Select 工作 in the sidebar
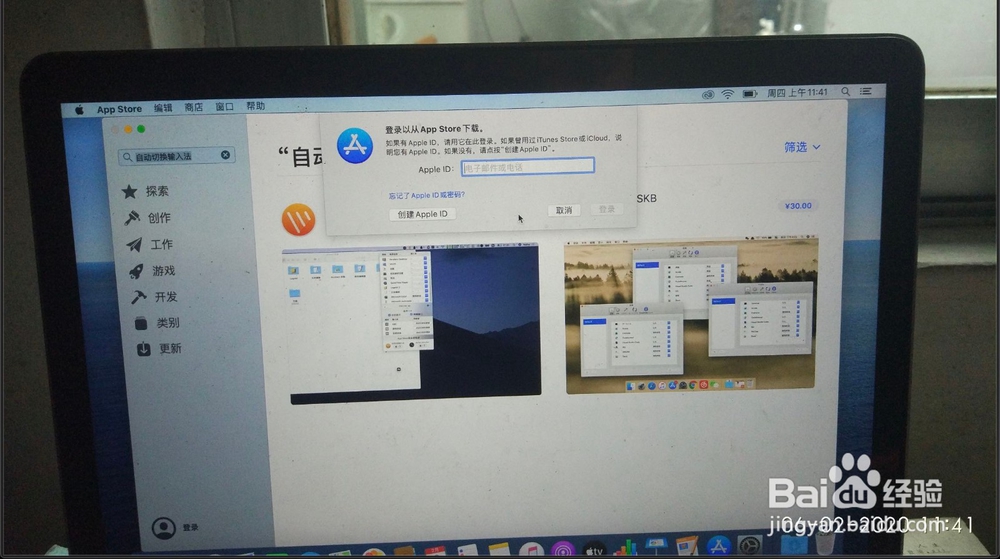This screenshot has height=559, width=1000. (150, 245)
